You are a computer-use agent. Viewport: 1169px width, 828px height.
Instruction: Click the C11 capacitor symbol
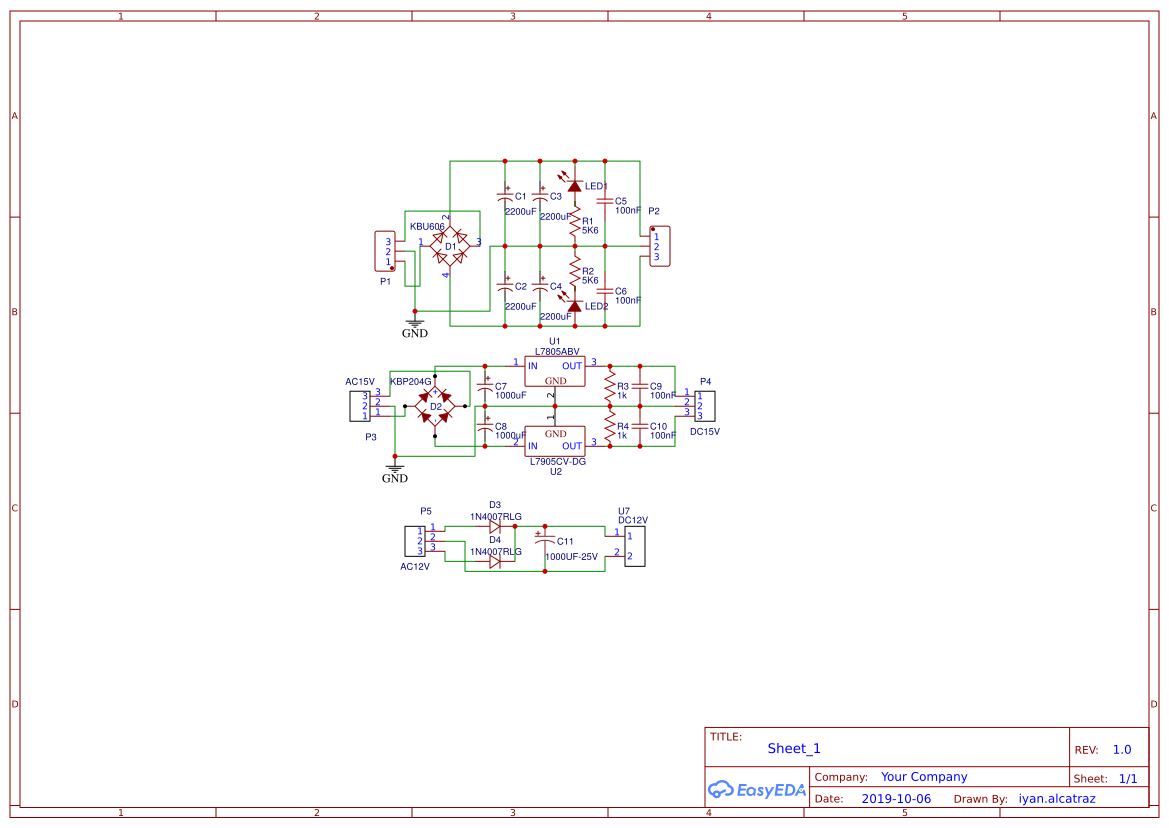point(545,541)
